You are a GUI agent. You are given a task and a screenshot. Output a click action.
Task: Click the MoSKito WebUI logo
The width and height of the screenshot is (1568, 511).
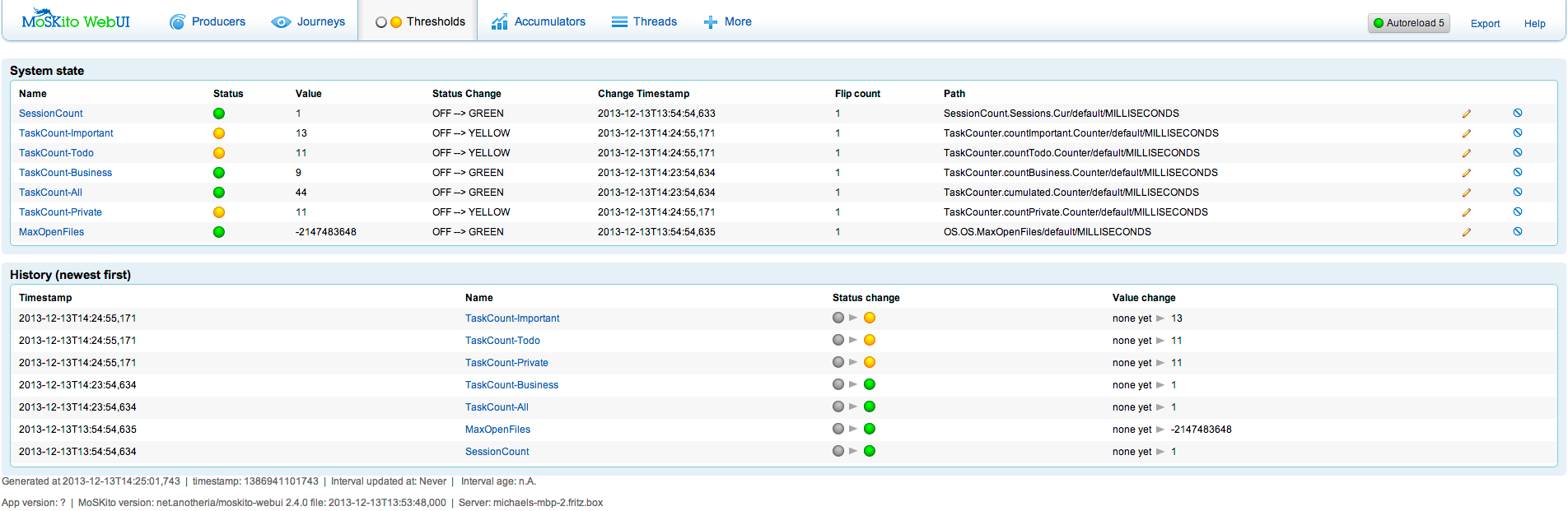pyautogui.click(x=76, y=20)
